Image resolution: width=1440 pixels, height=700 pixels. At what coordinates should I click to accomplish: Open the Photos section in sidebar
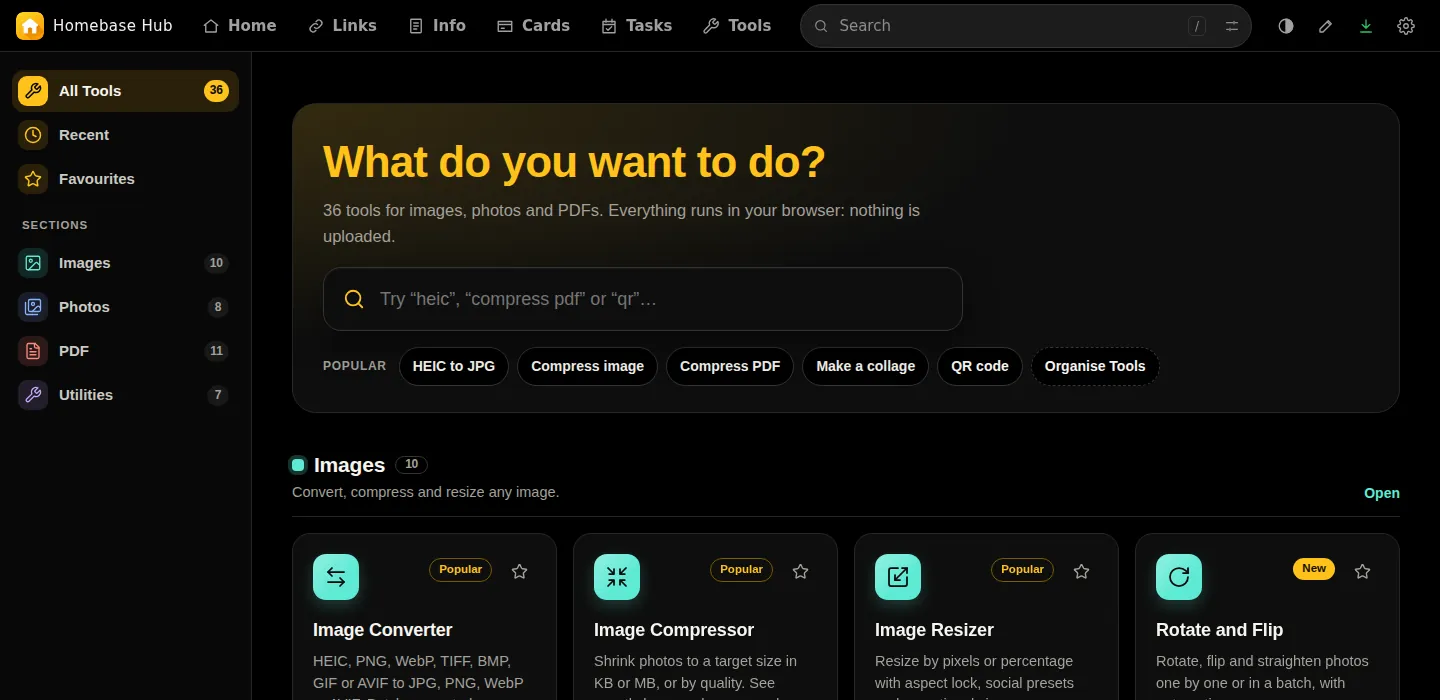[125, 307]
